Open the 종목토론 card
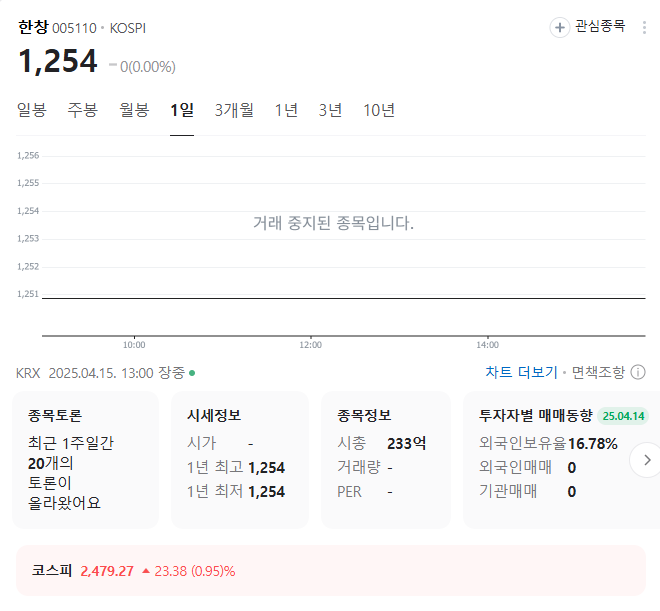660x611 pixels. click(85, 460)
